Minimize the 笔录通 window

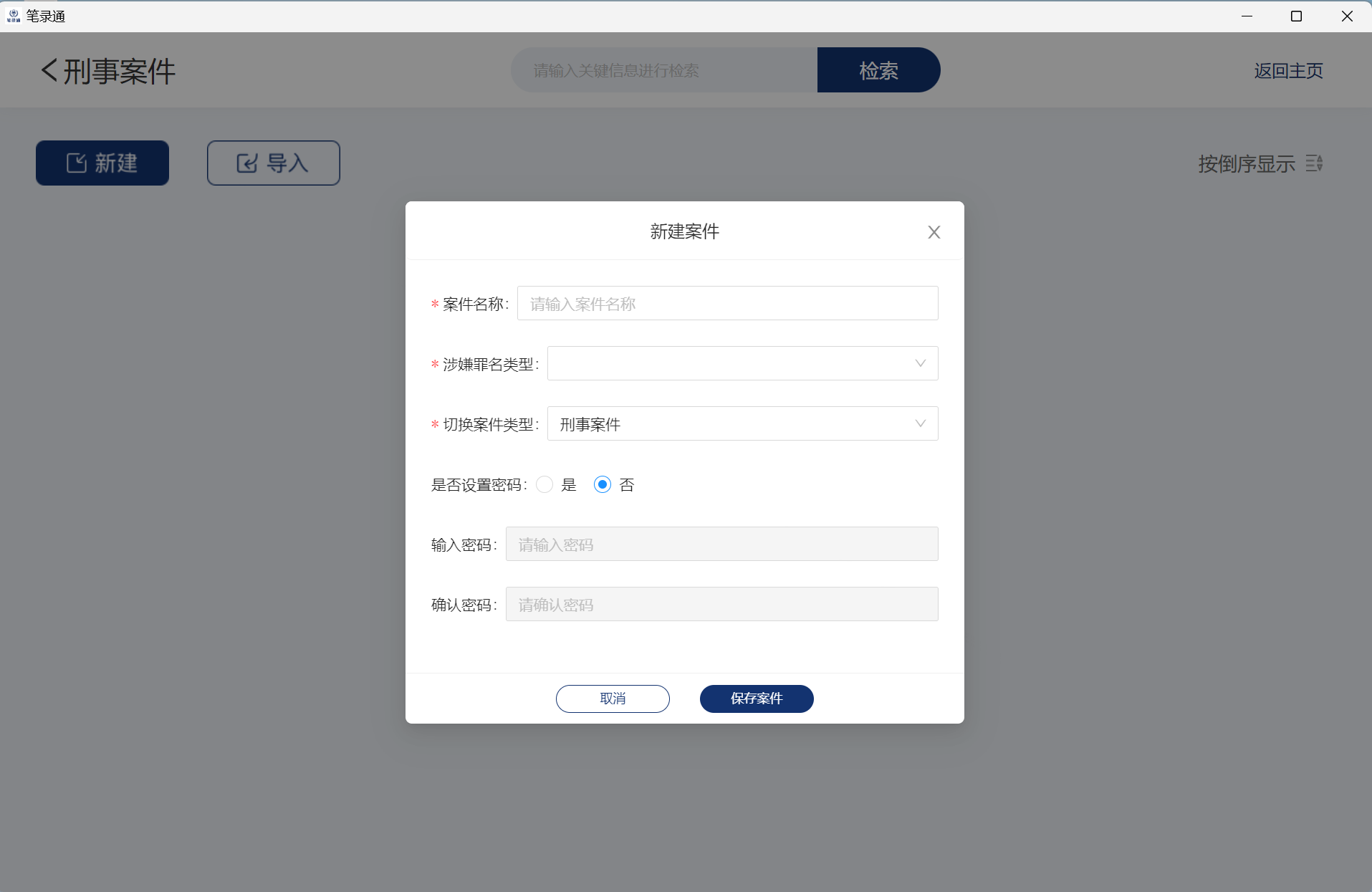click(x=1247, y=16)
